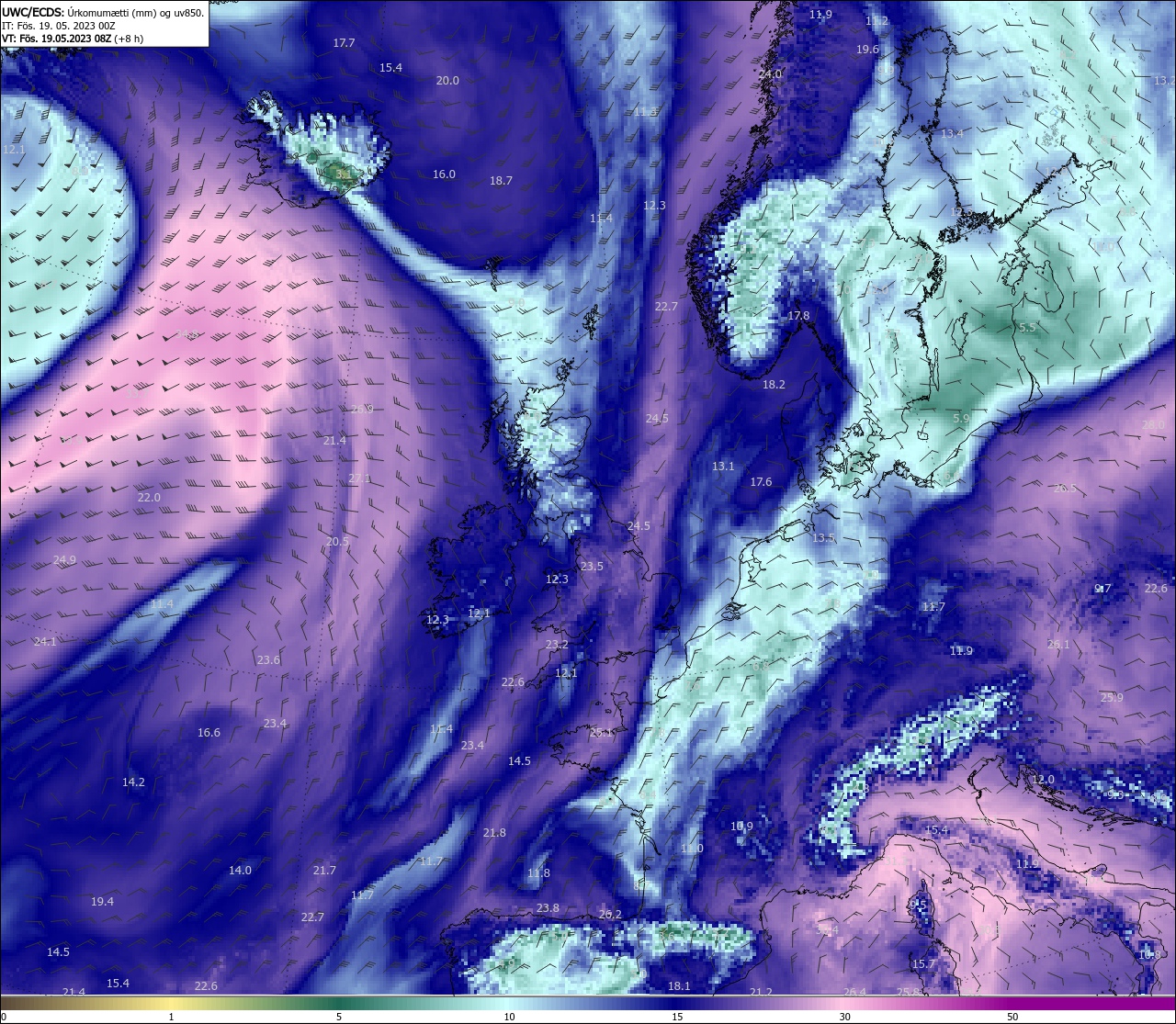Viewport: 1176px width, 1024px height.
Task: Click the value 12.0 over northern Italy
Action: click(1043, 780)
